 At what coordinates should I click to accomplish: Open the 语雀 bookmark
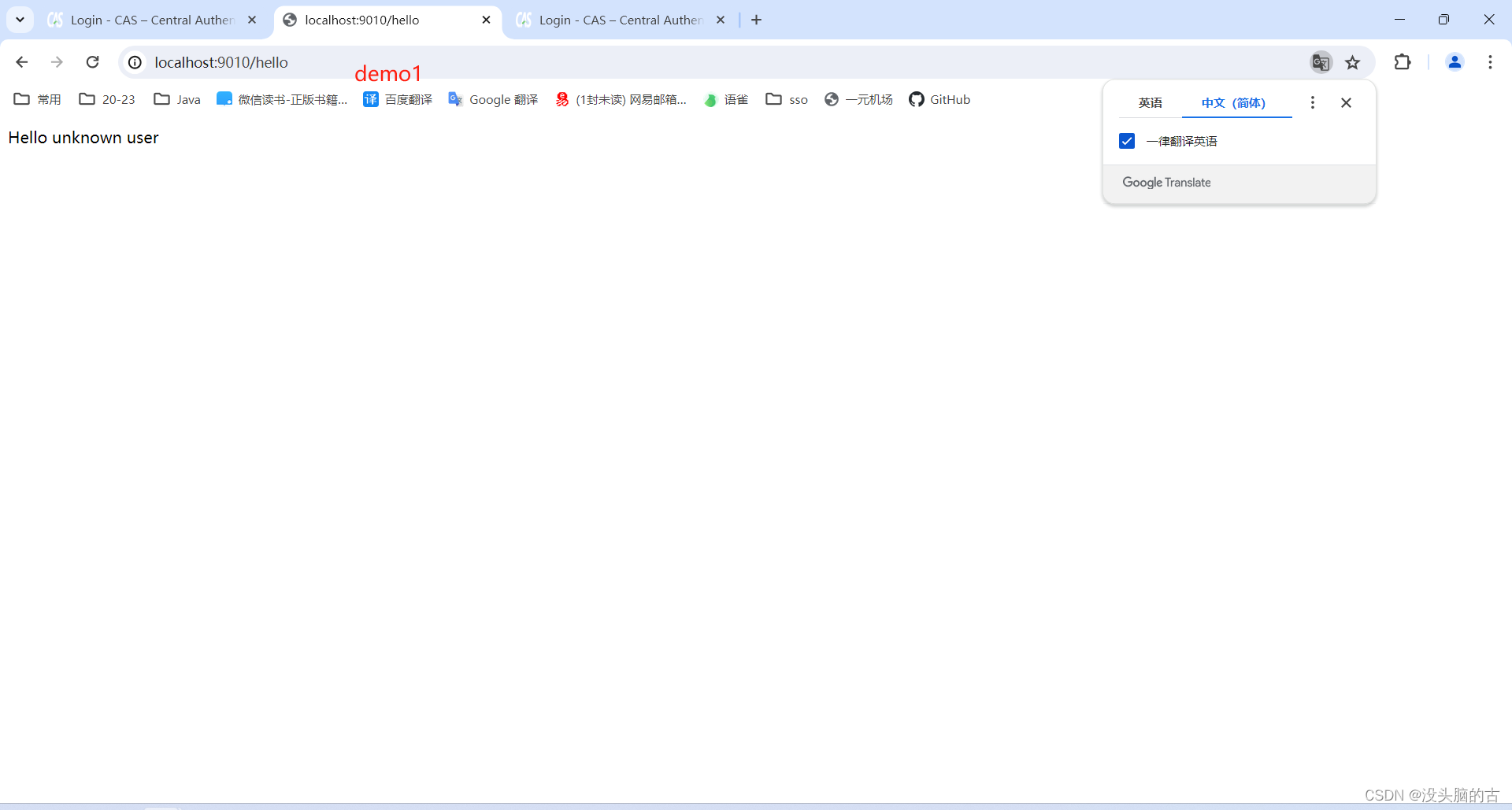[726, 99]
